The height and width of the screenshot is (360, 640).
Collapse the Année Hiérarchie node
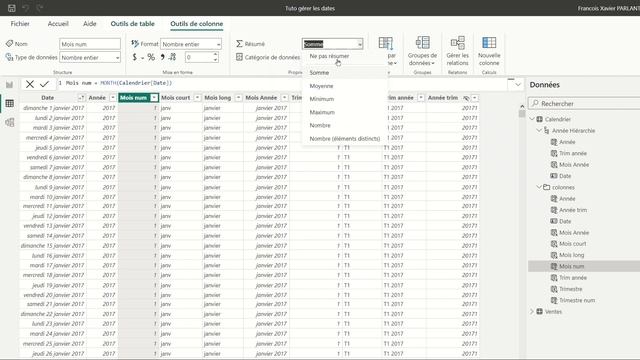(539, 131)
